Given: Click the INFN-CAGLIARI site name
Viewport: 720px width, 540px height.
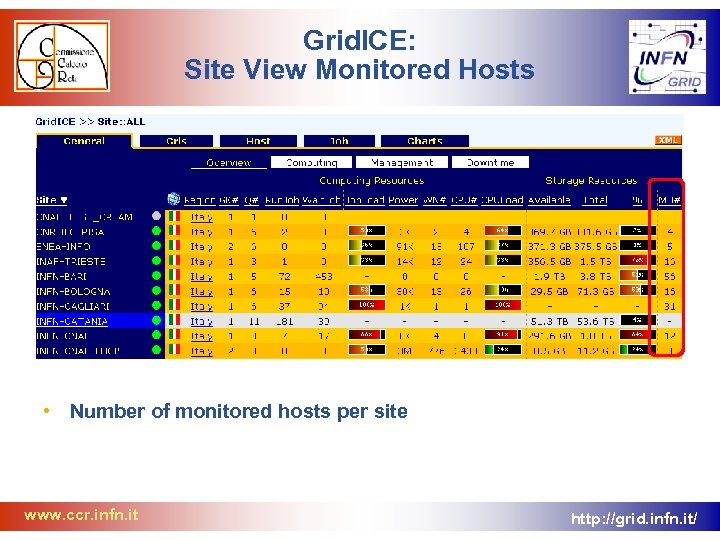Looking at the screenshot, I should [73, 306].
